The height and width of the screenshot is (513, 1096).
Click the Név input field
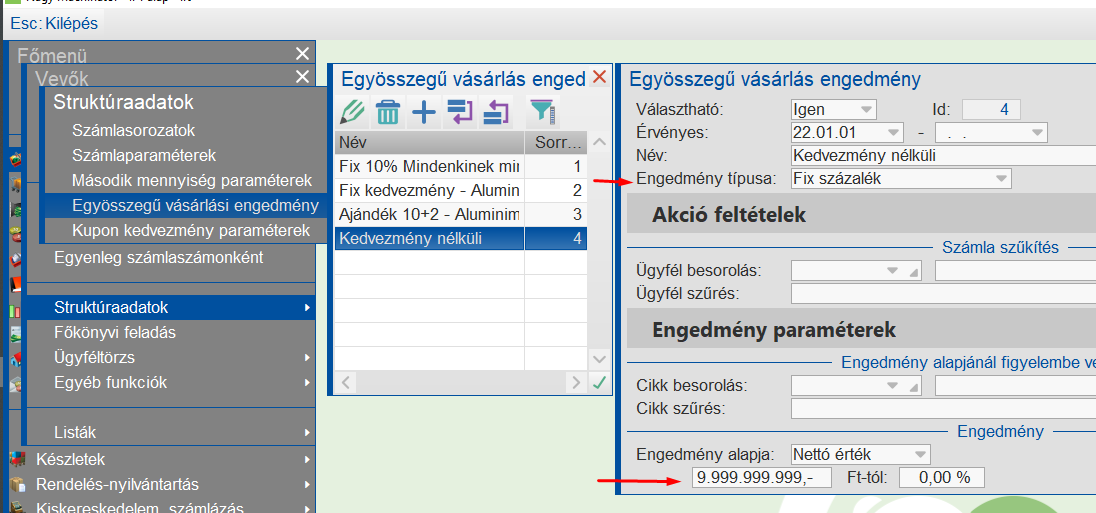coord(943,155)
